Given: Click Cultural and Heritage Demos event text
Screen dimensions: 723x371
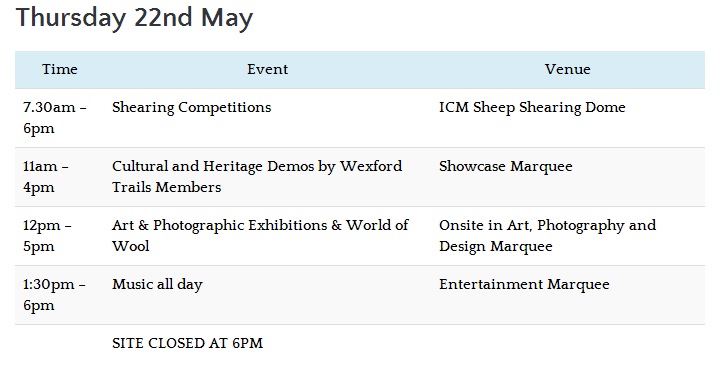Looking at the screenshot, I should point(257,177).
